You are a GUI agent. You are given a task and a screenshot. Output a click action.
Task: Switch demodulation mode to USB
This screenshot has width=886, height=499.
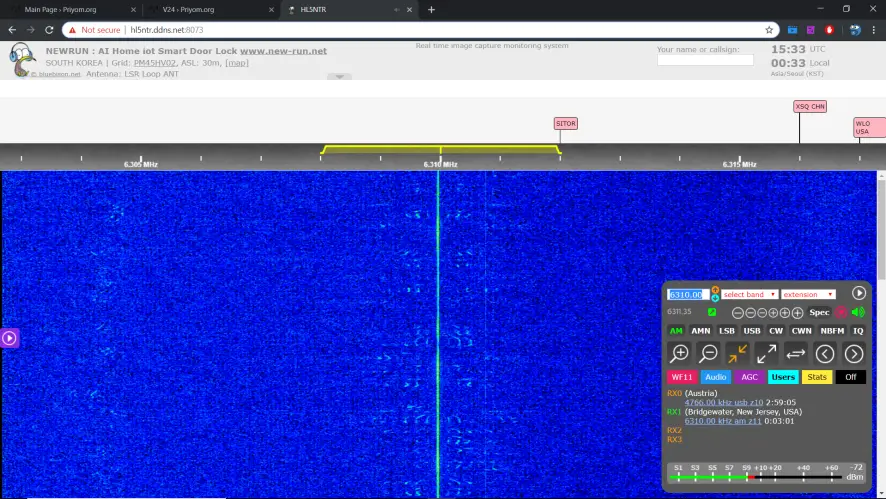pos(752,330)
